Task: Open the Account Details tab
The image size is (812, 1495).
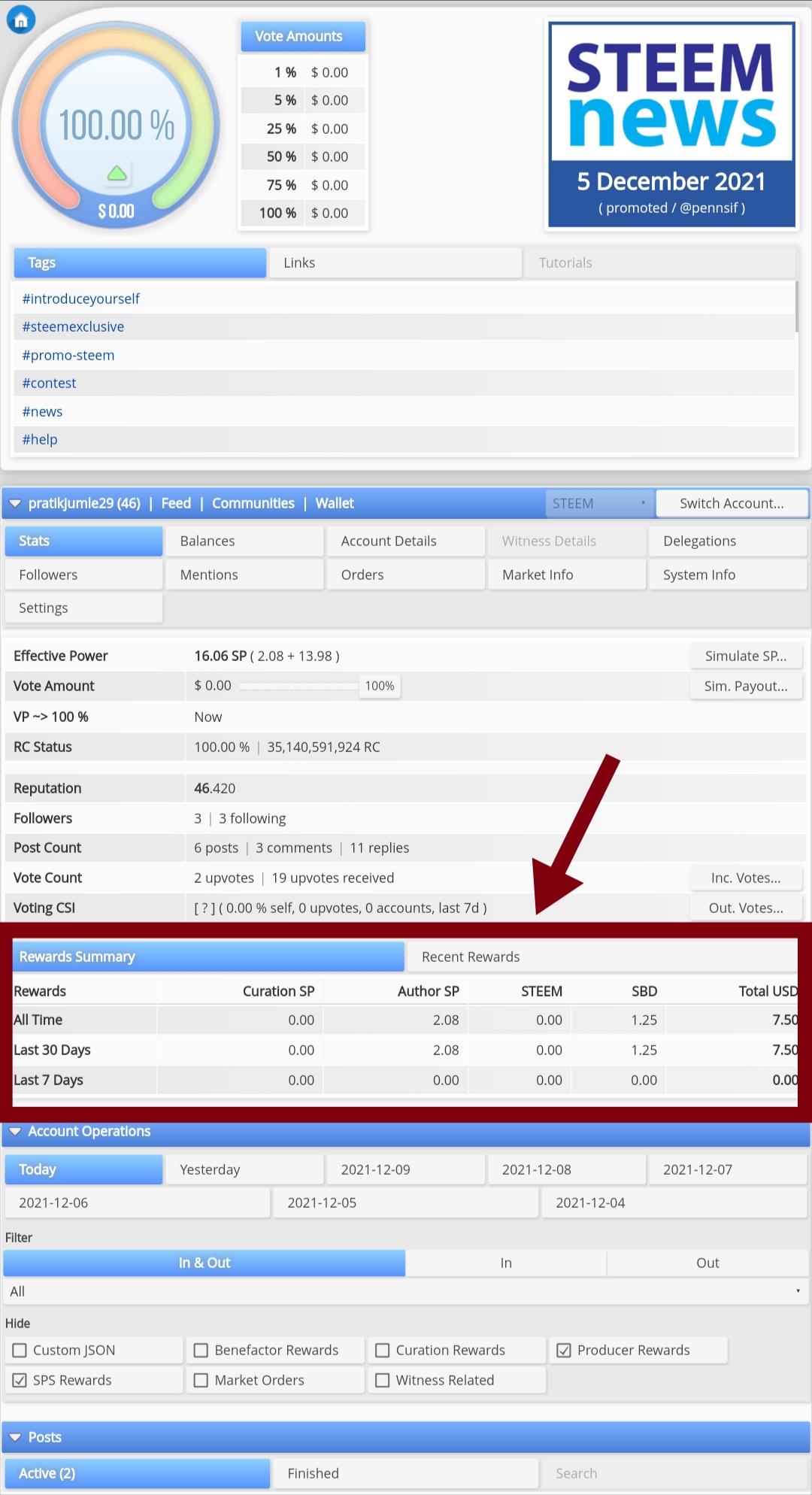Action: pos(405,541)
